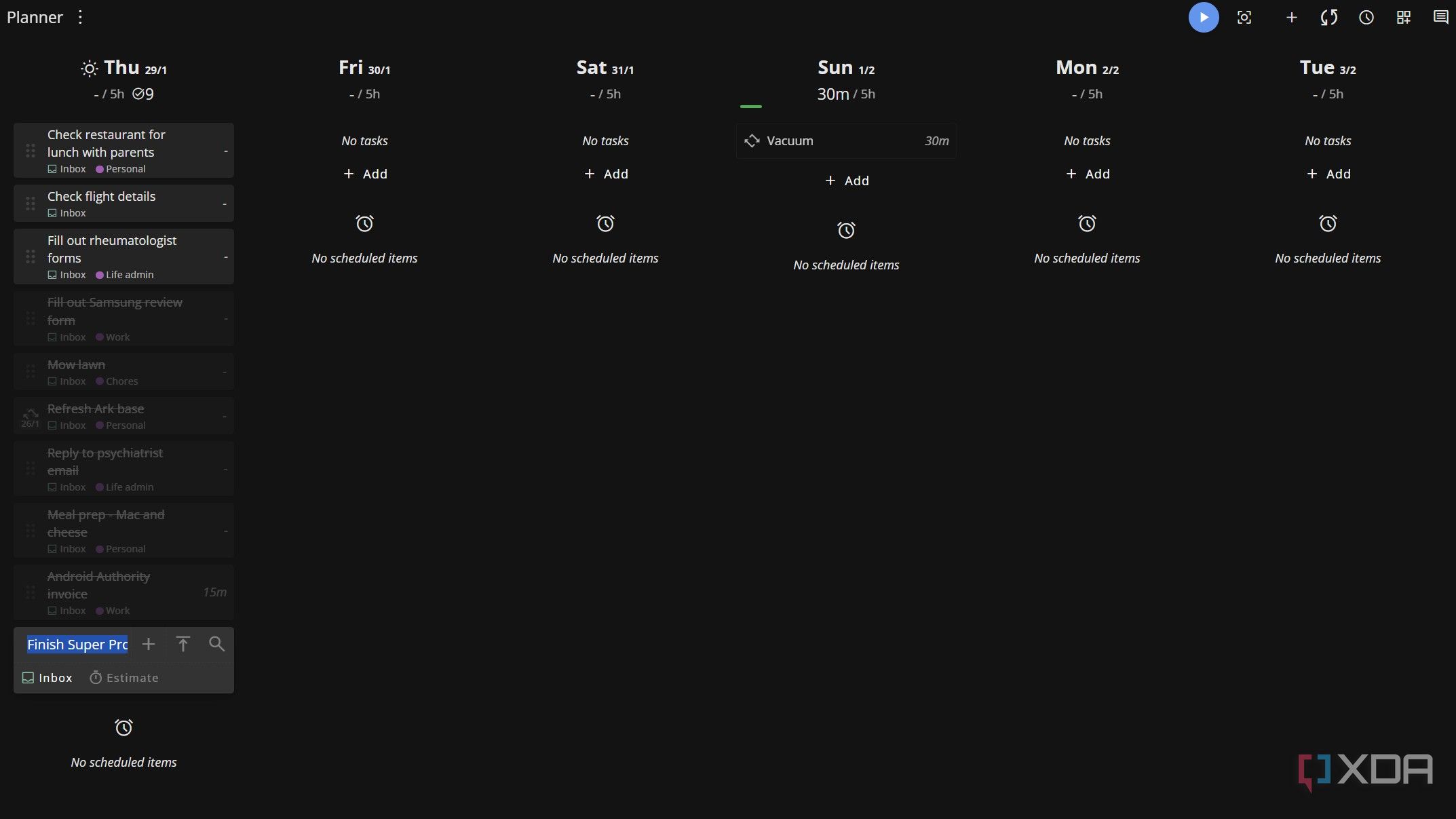The width and height of the screenshot is (1456, 819).
Task: Open the Inbox project selector in add task bar
Action: coord(47,678)
